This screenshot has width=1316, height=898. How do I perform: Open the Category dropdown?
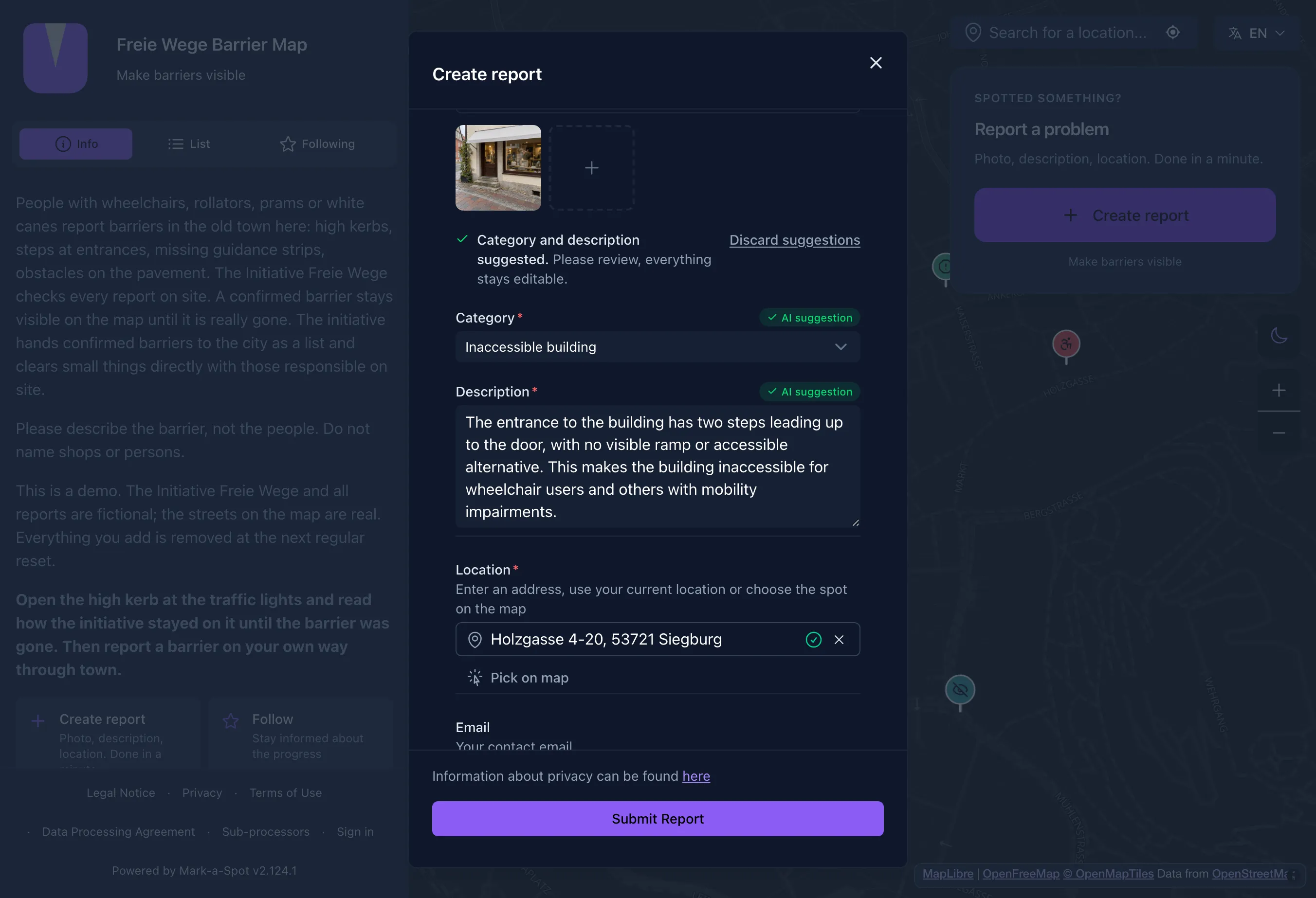coord(658,347)
